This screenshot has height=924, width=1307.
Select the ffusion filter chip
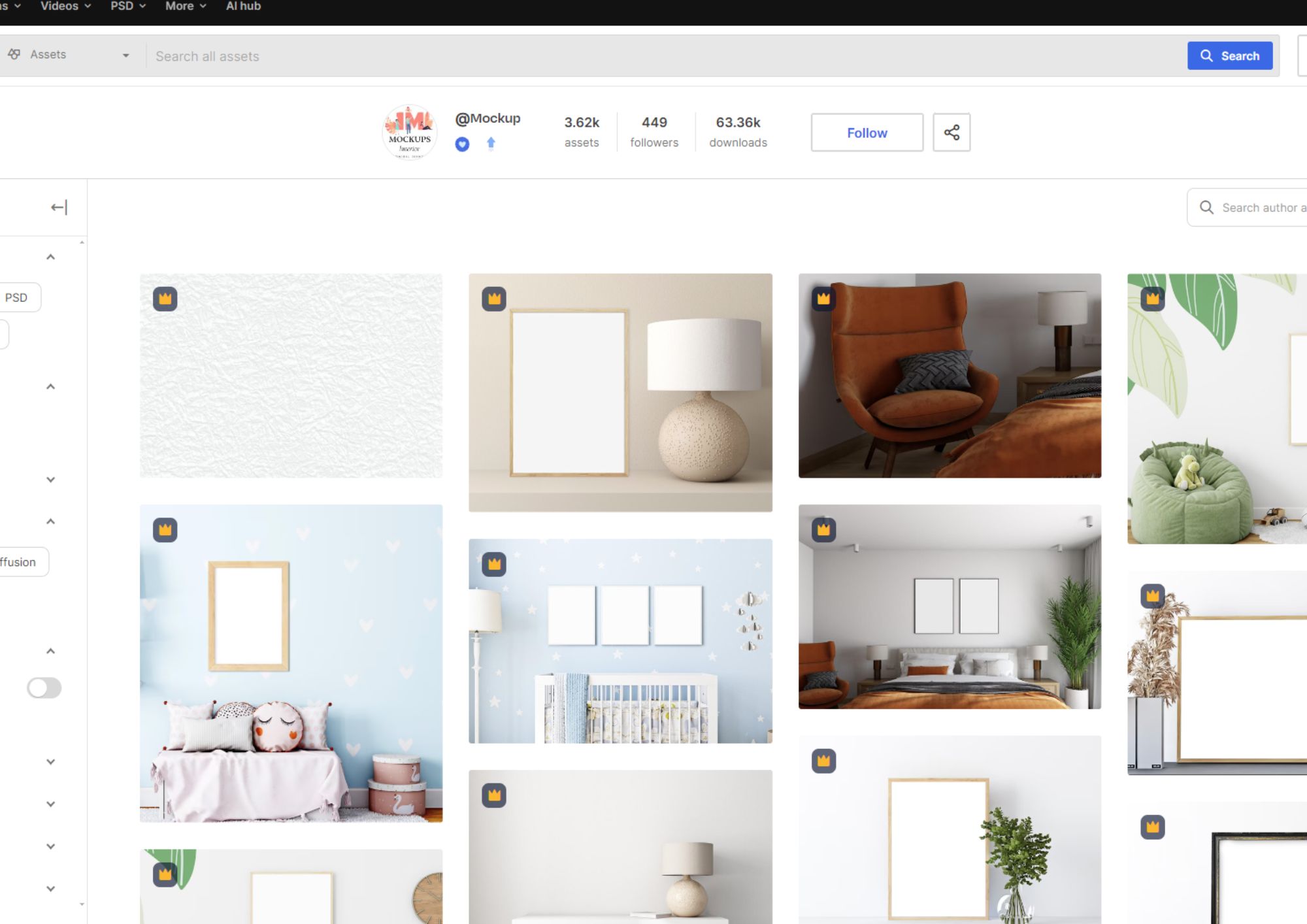click(20, 562)
